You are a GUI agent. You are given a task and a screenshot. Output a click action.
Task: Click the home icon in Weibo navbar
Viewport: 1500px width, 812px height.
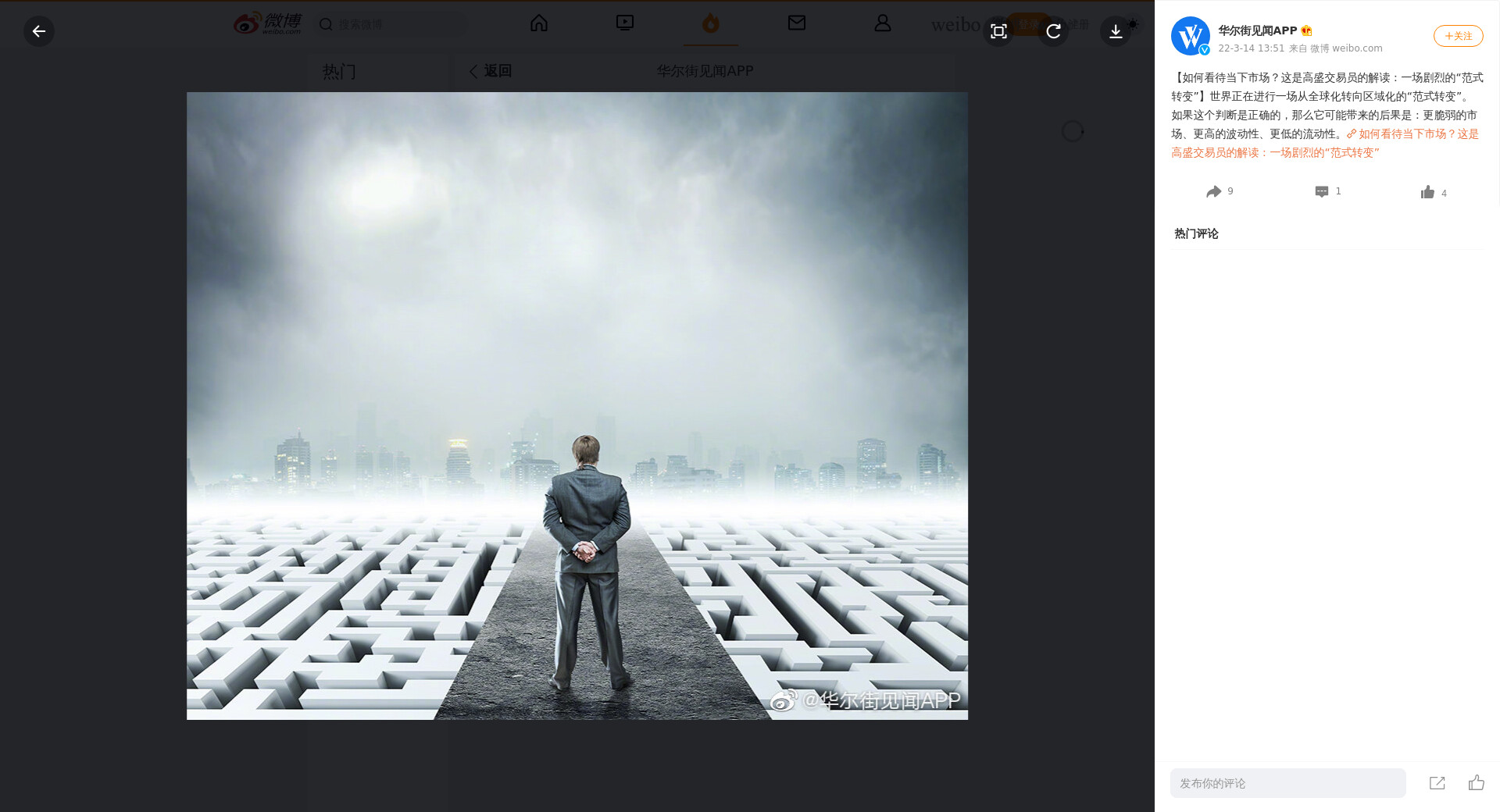coord(539,23)
